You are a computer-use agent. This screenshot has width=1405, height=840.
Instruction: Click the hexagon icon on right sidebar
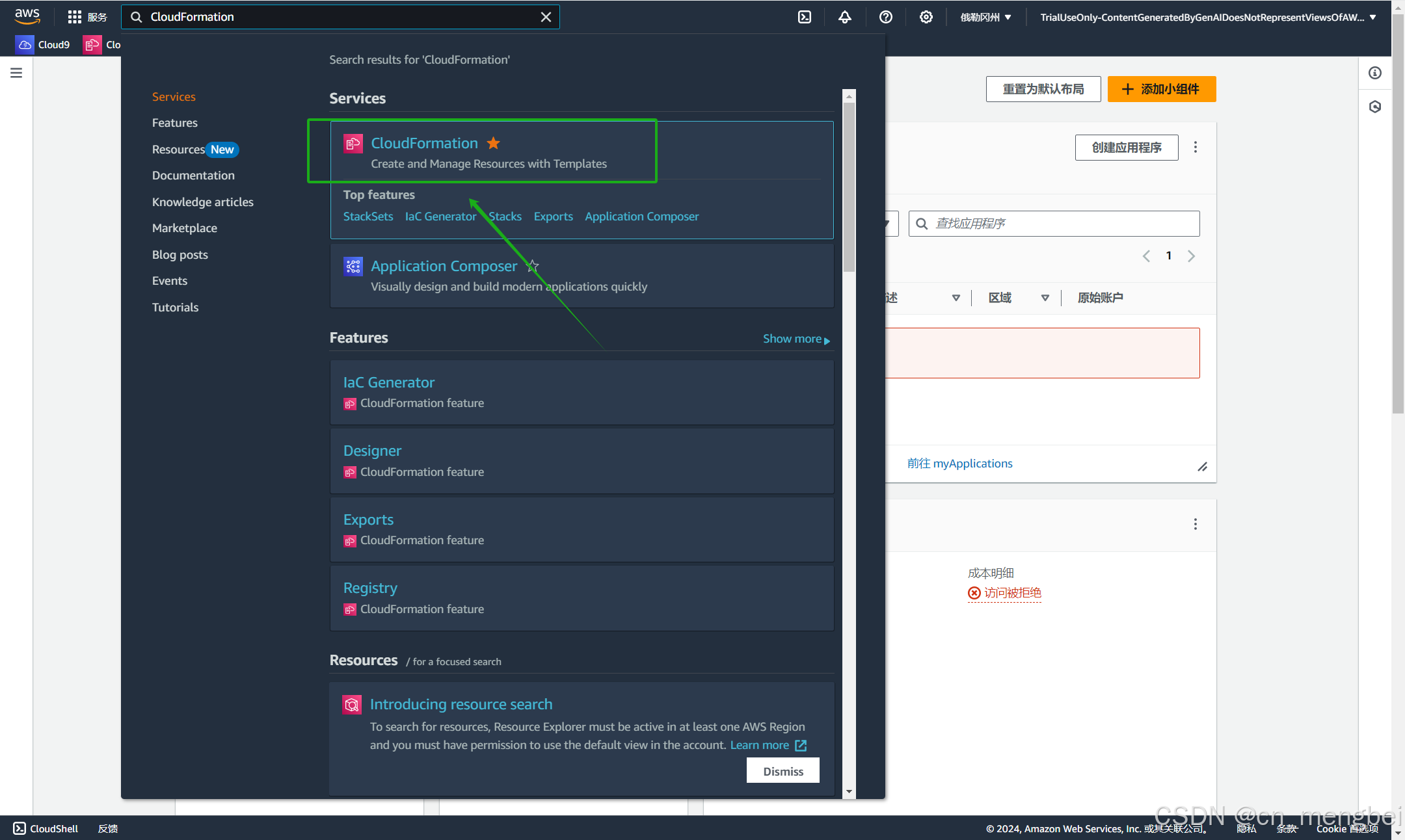pyautogui.click(x=1374, y=107)
